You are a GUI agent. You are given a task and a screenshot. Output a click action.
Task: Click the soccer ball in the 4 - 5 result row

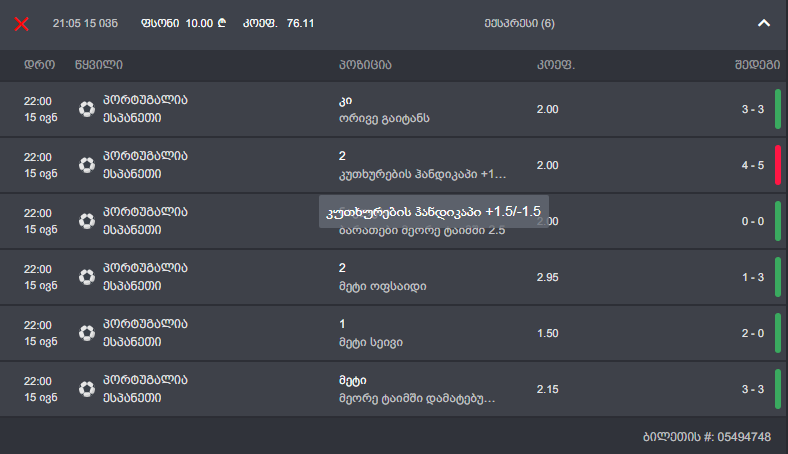pos(87,165)
